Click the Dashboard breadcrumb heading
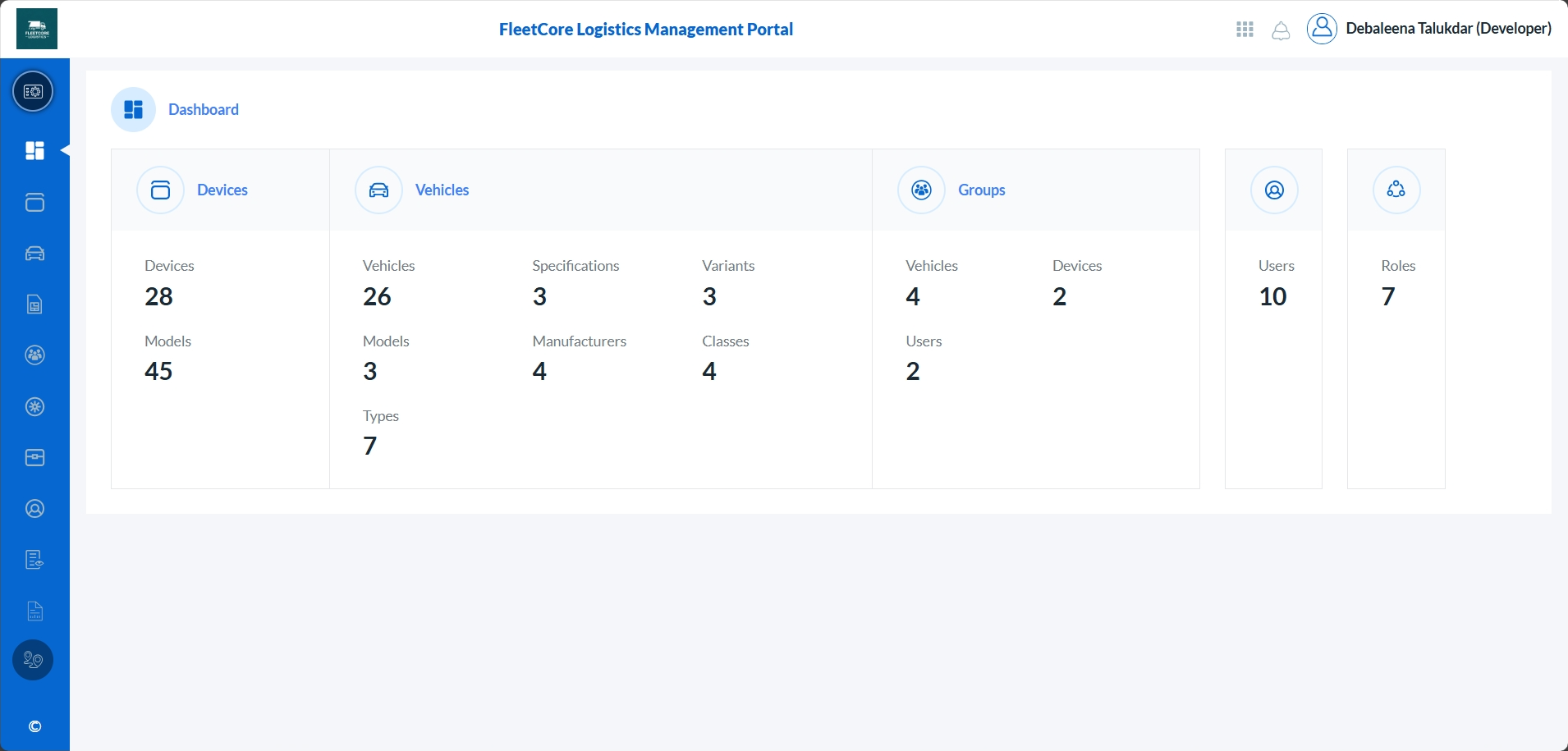Viewport: 1568px width, 751px height. click(202, 108)
